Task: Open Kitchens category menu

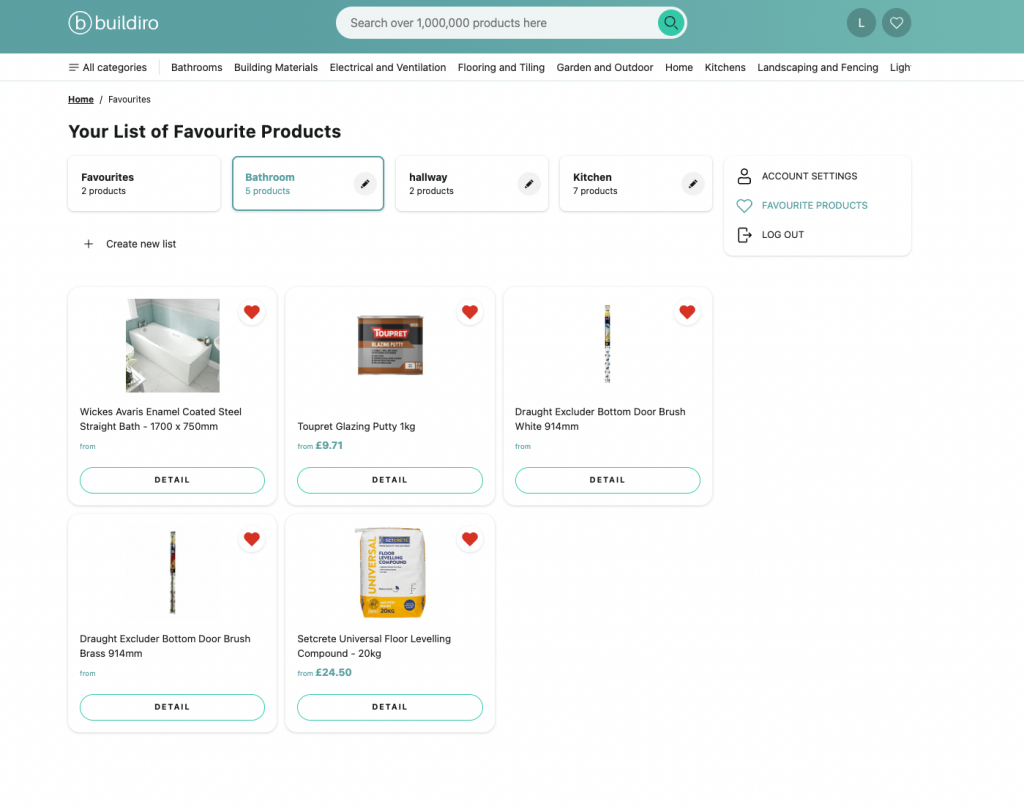Action: [725, 67]
